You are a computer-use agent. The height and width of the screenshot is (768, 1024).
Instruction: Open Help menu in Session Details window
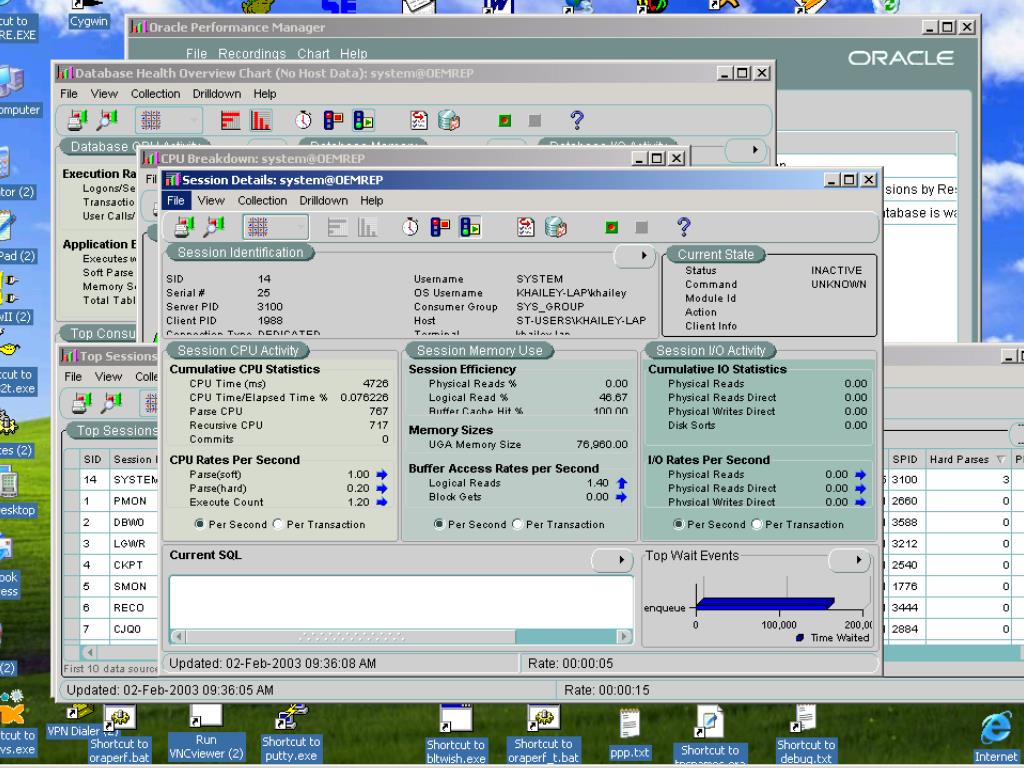coord(372,200)
